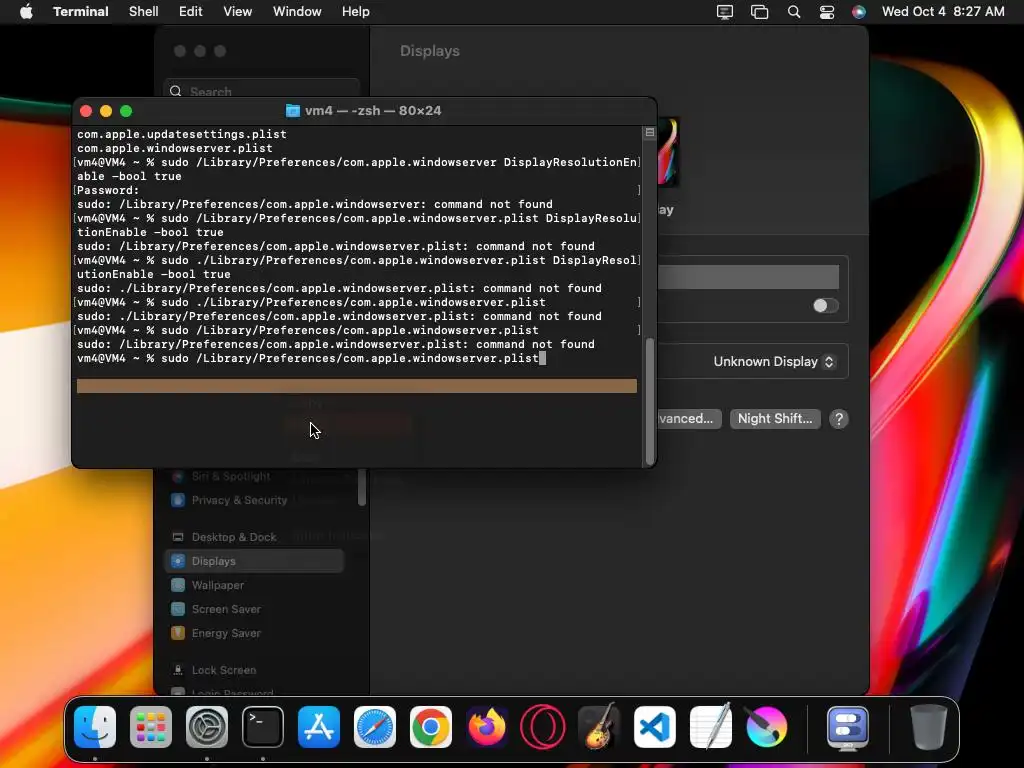Close the Terminal window with red button
1024x768 pixels.
point(86,111)
